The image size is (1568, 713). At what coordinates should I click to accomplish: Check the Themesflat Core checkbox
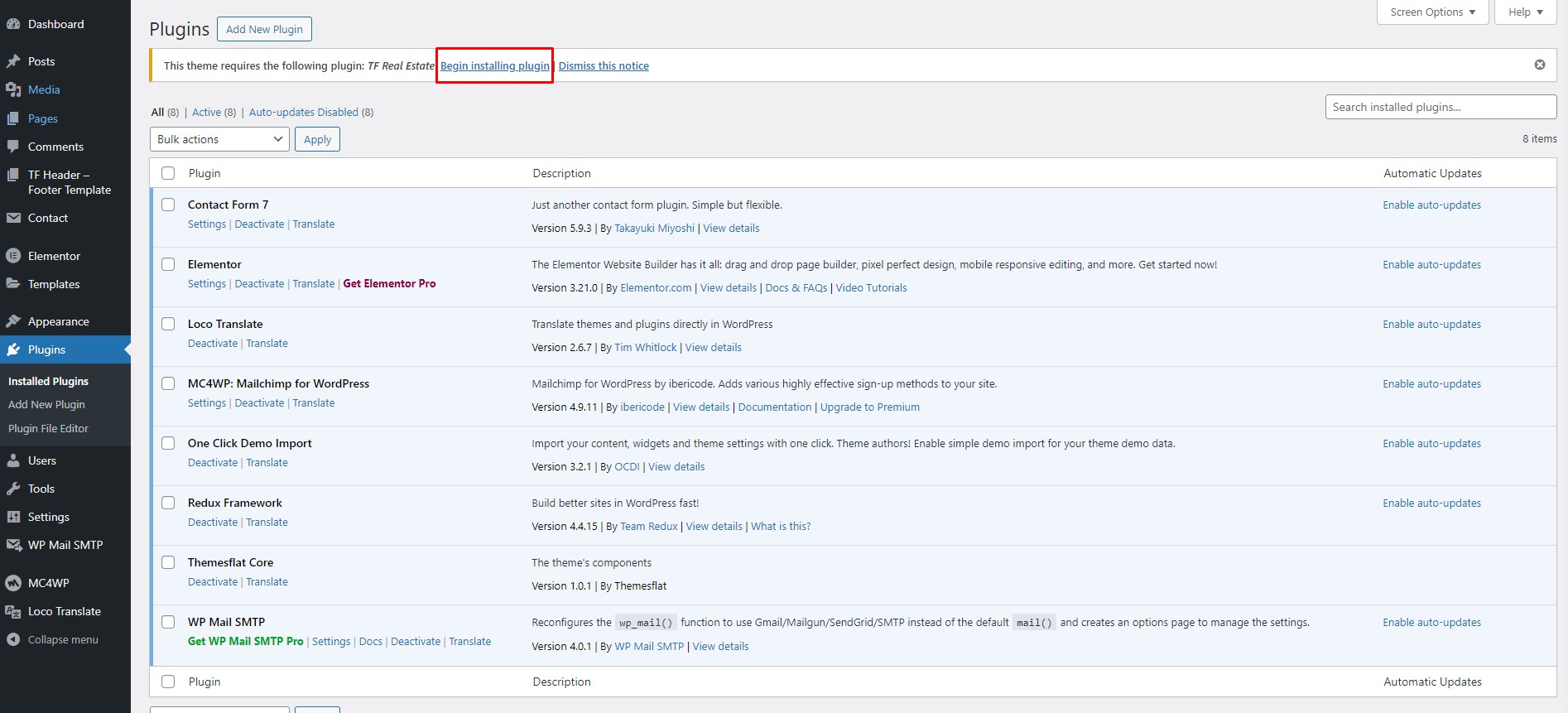point(168,562)
